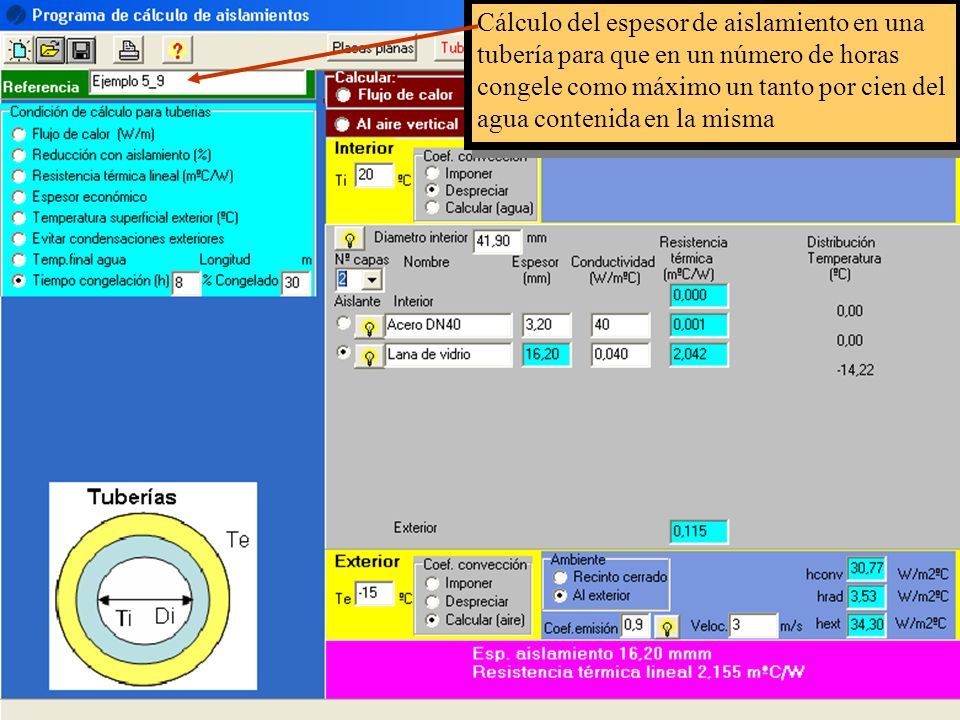Choose Temperatura superficial exterior option
The image size is (960, 720).
coord(19,217)
